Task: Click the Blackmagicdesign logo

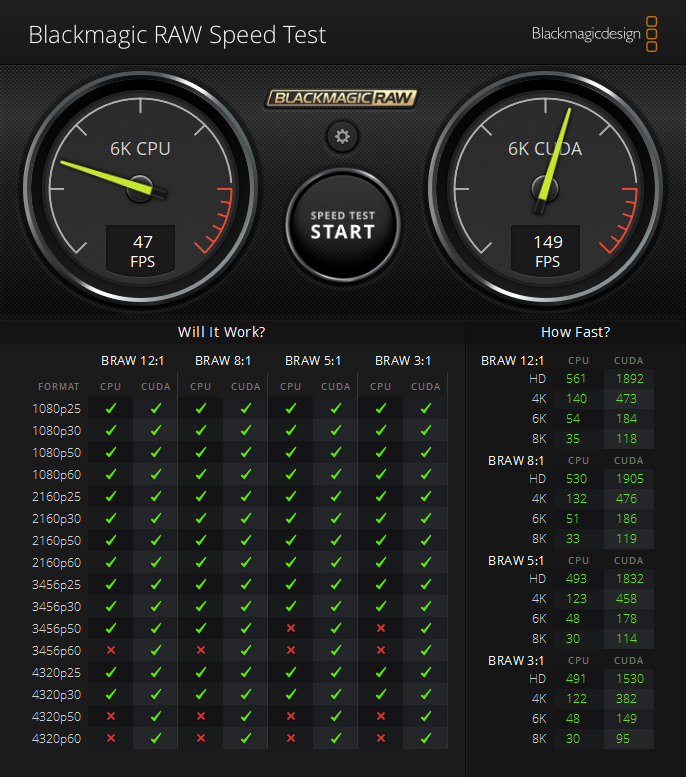Action: (594, 34)
